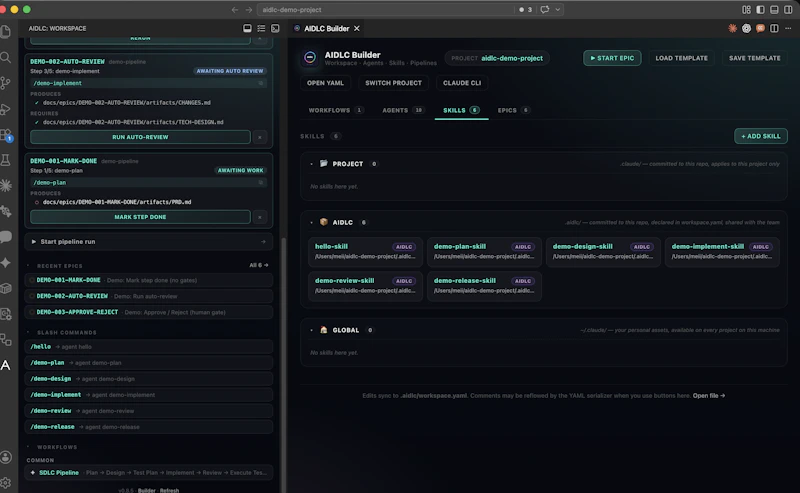Click aidlc-demo-project title bar search field
800x493 pixels.
pyautogui.click(x=385, y=10)
